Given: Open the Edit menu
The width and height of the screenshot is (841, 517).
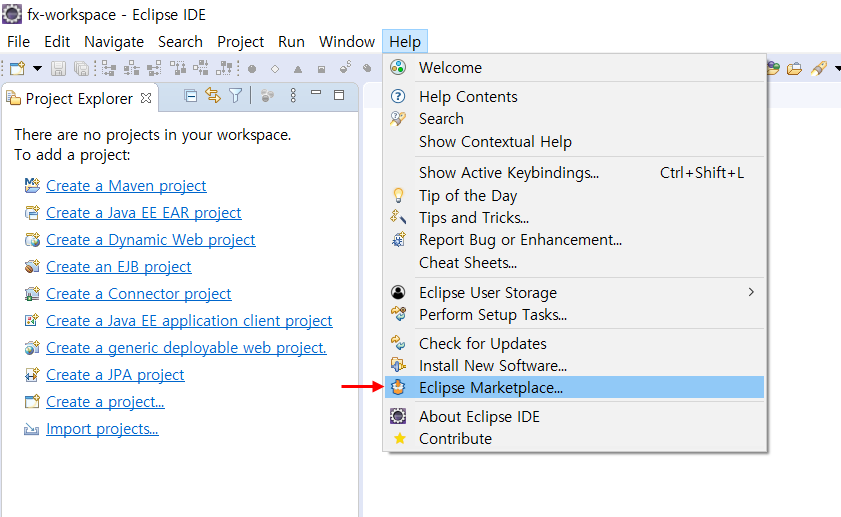Looking at the screenshot, I should pos(57,41).
